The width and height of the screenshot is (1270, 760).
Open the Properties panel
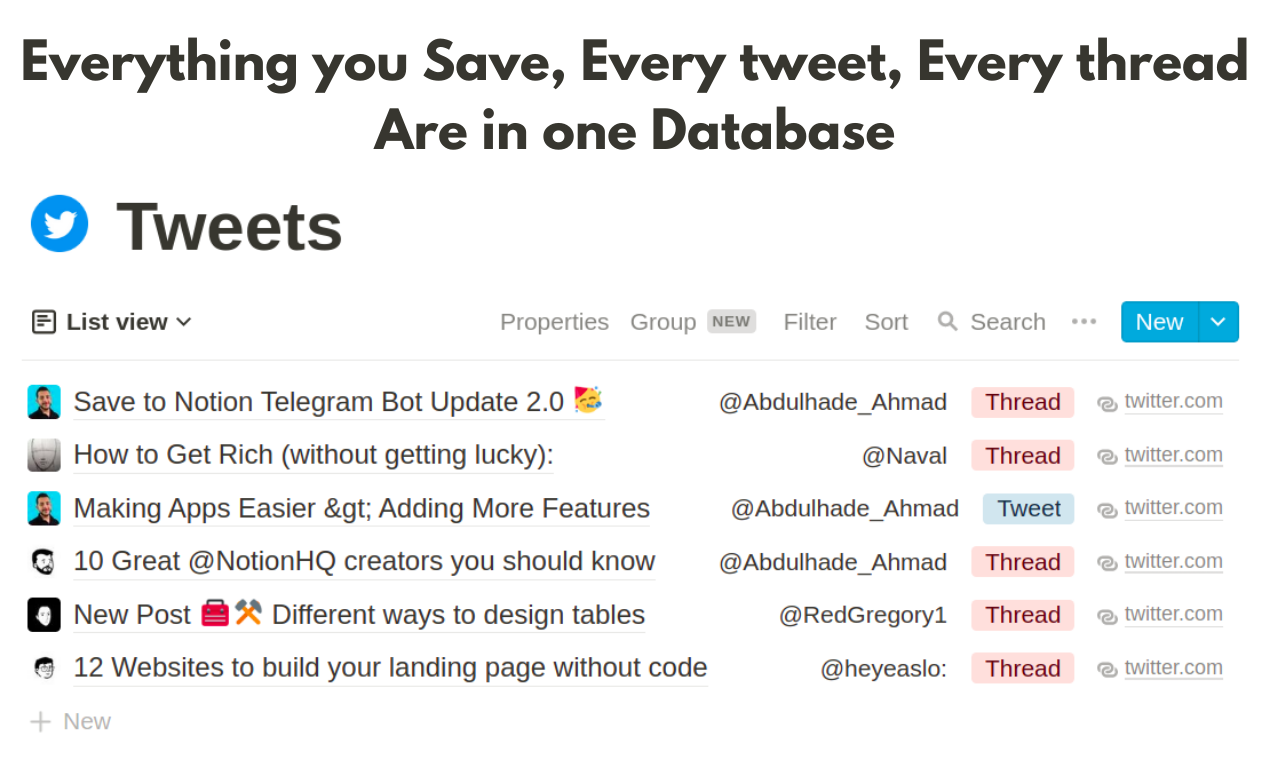[554, 321]
